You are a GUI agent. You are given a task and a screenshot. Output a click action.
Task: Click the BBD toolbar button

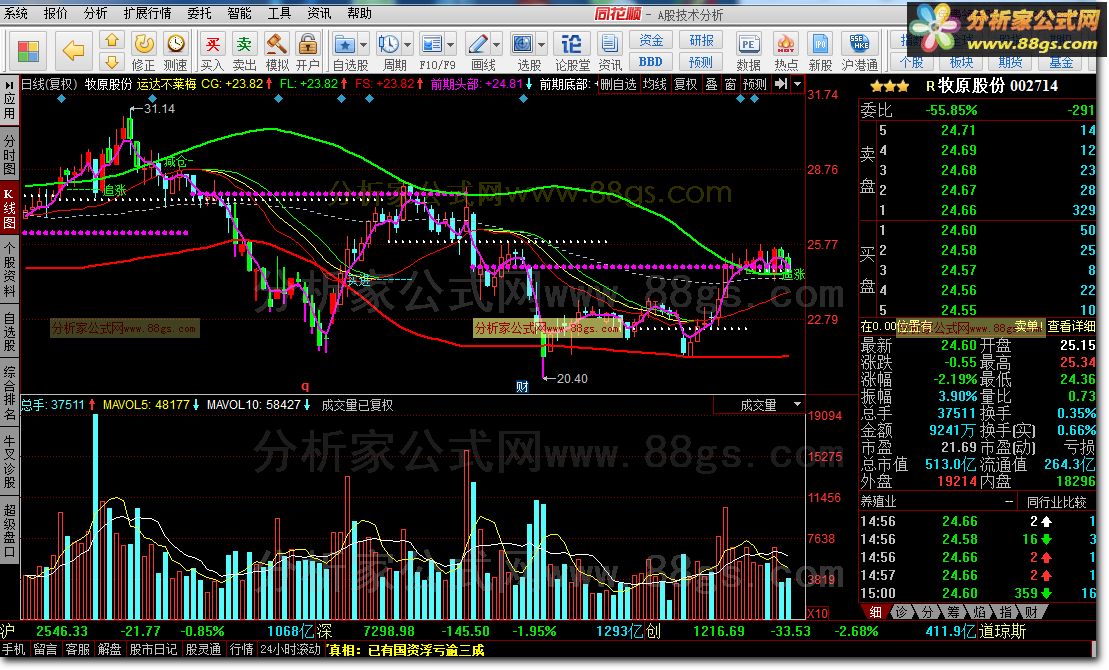[651, 62]
